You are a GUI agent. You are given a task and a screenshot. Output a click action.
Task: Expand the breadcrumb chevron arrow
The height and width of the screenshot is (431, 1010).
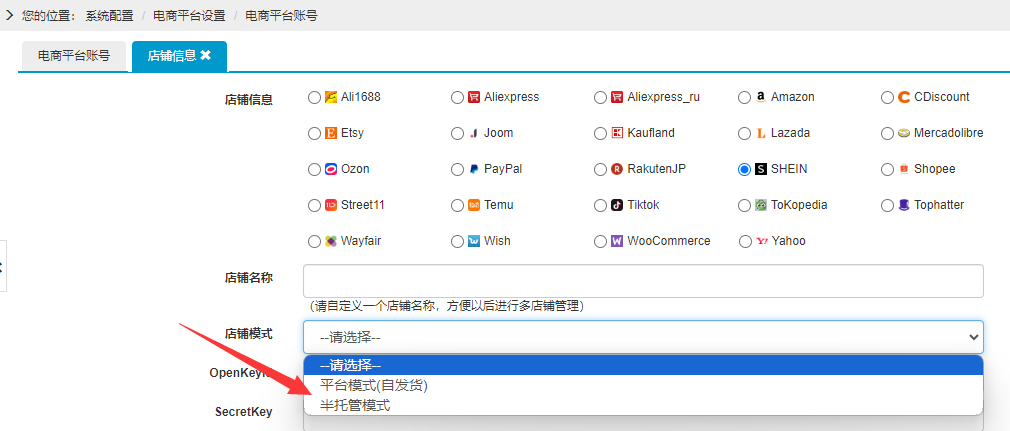coord(9,15)
